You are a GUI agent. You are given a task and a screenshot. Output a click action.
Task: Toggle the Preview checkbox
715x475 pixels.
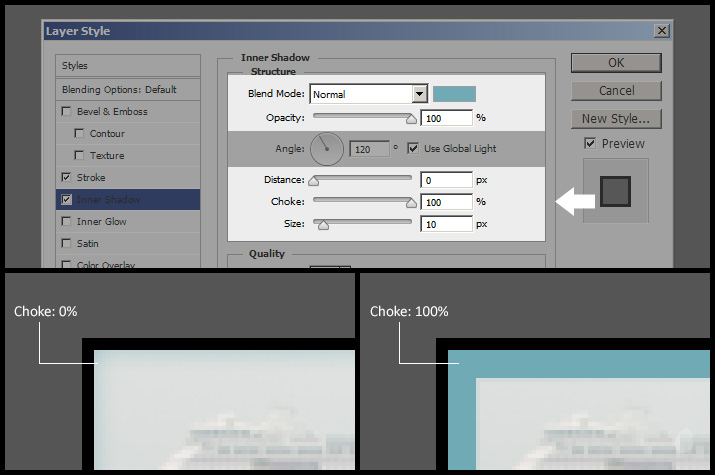point(590,144)
